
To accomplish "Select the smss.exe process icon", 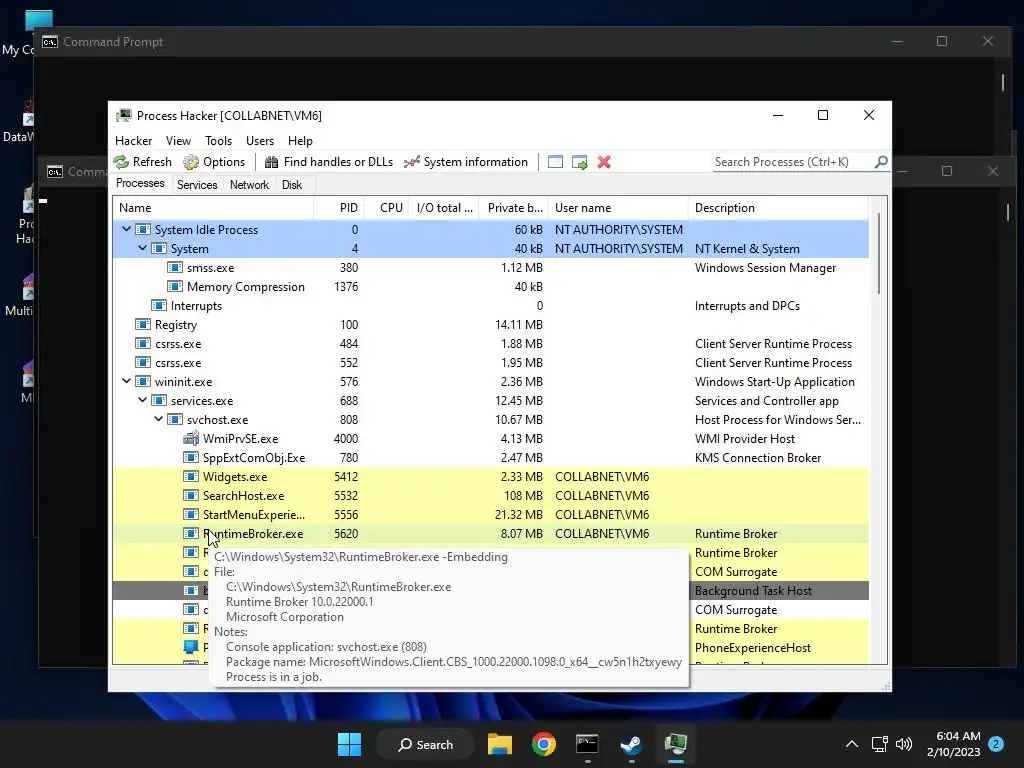I will click(174, 268).
